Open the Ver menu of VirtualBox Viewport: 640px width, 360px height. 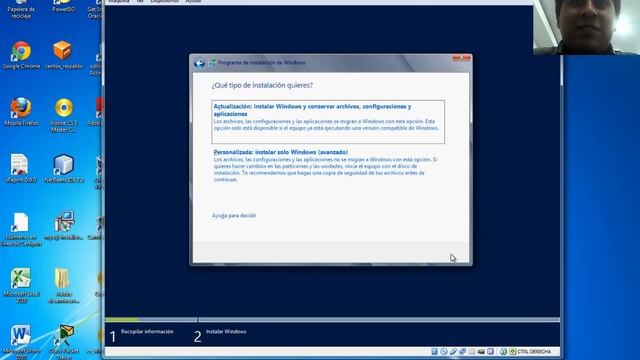click(140, 2)
